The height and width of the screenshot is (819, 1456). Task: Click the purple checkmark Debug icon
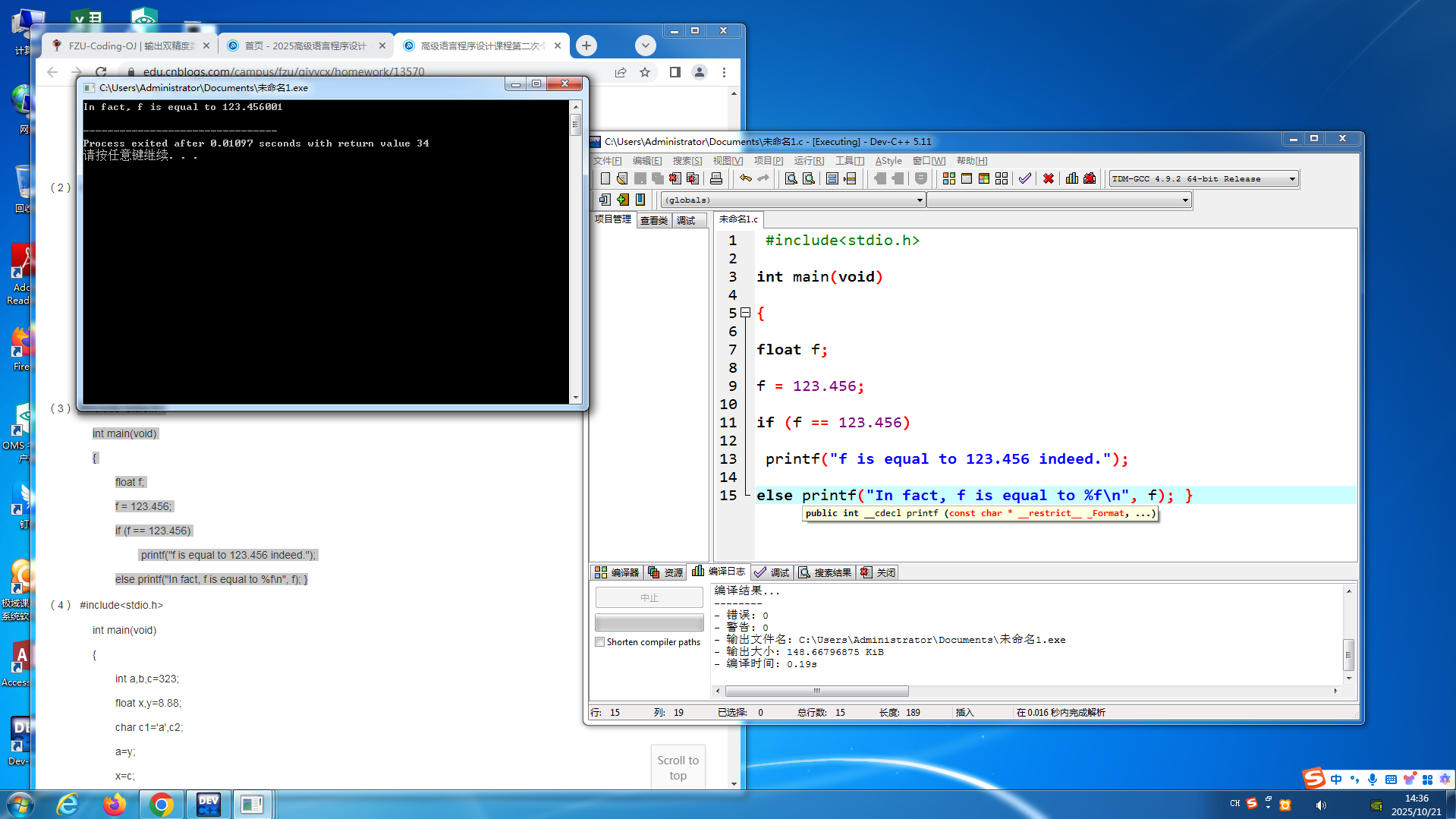point(1025,178)
